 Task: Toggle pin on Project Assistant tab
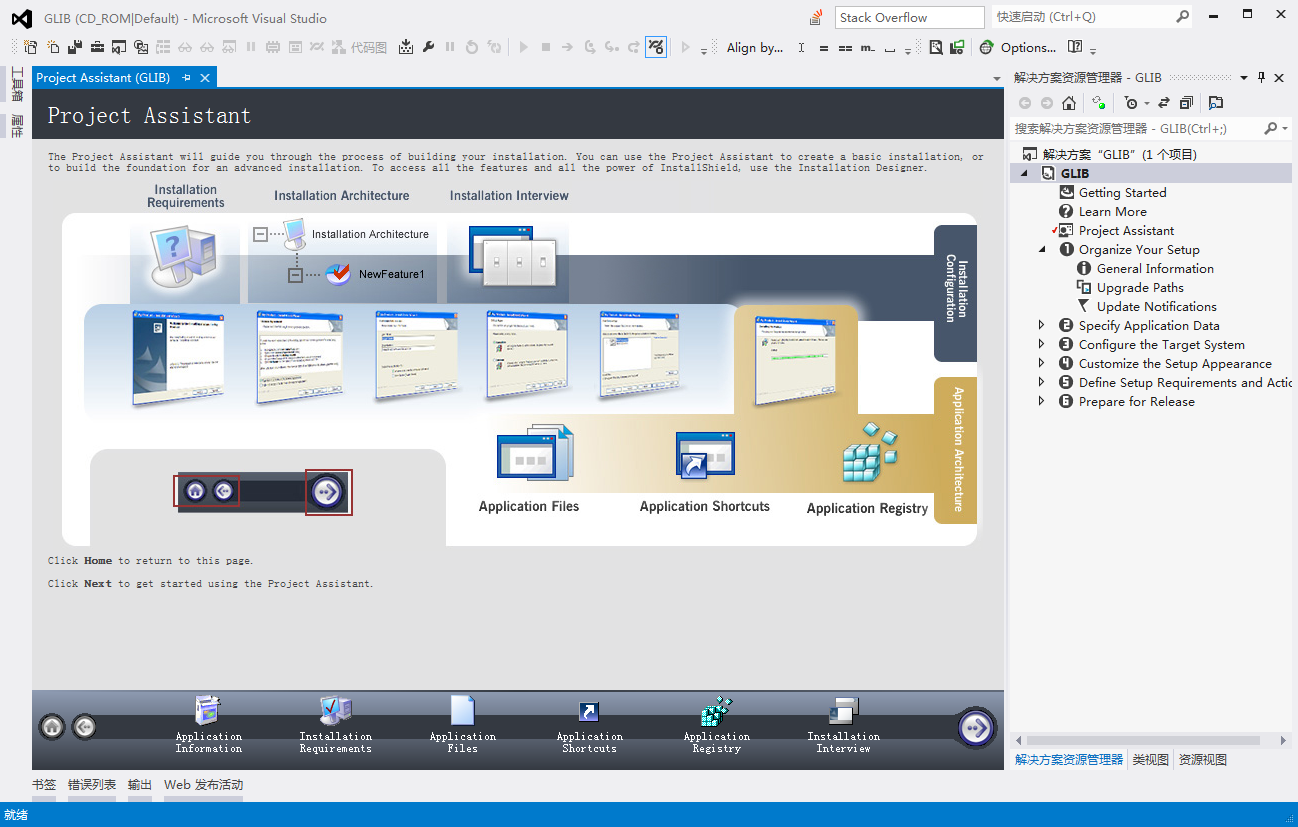click(187, 78)
